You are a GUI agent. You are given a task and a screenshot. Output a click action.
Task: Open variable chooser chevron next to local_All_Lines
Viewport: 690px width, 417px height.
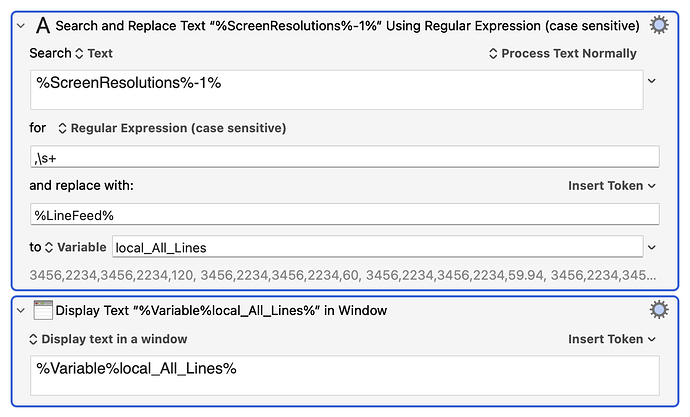pyautogui.click(x=652, y=247)
